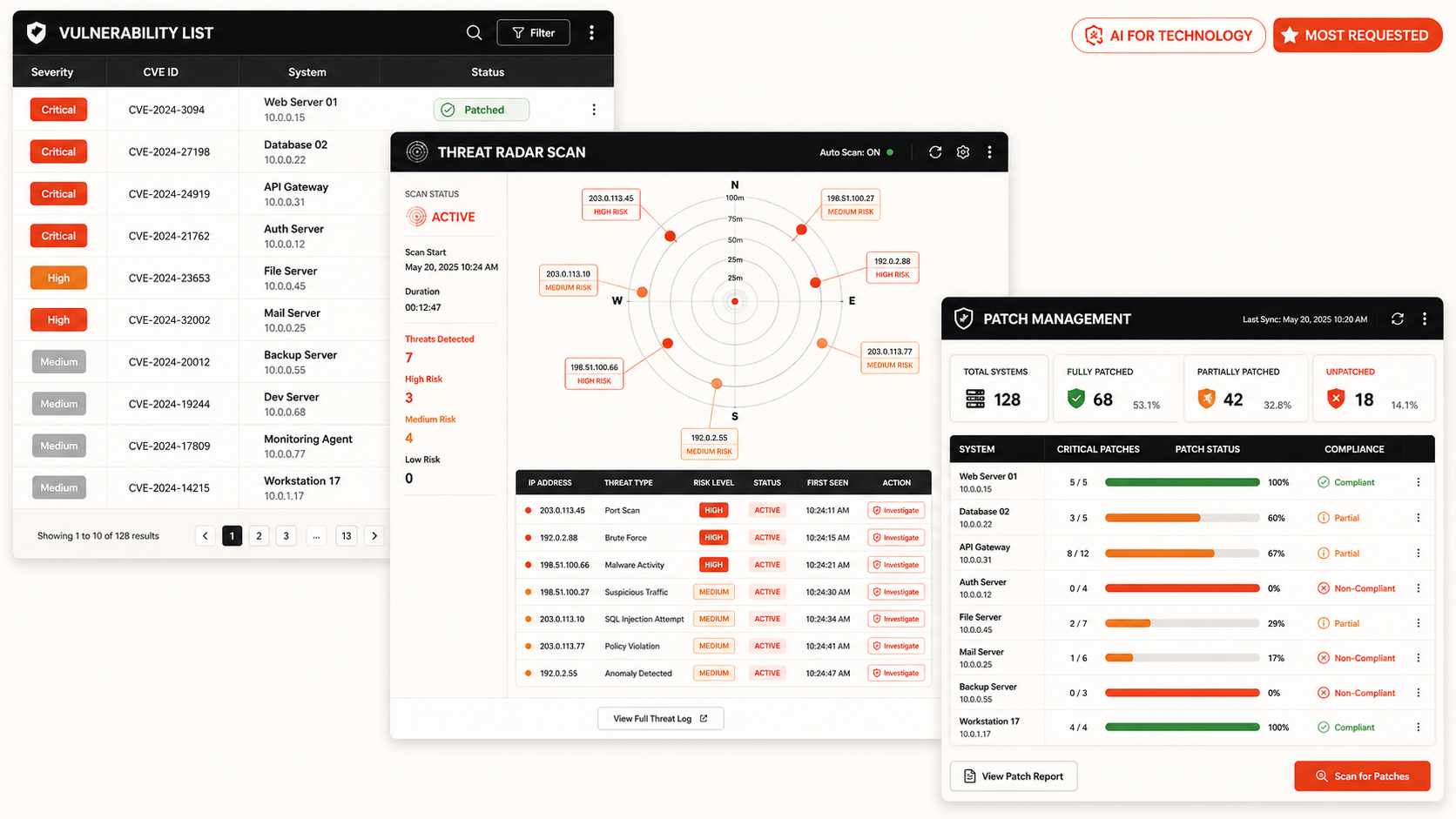The height and width of the screenshot is (819, 1456).
Task: Open row menu for Workstation 17 patch row
Action: tap(1418, 728)
